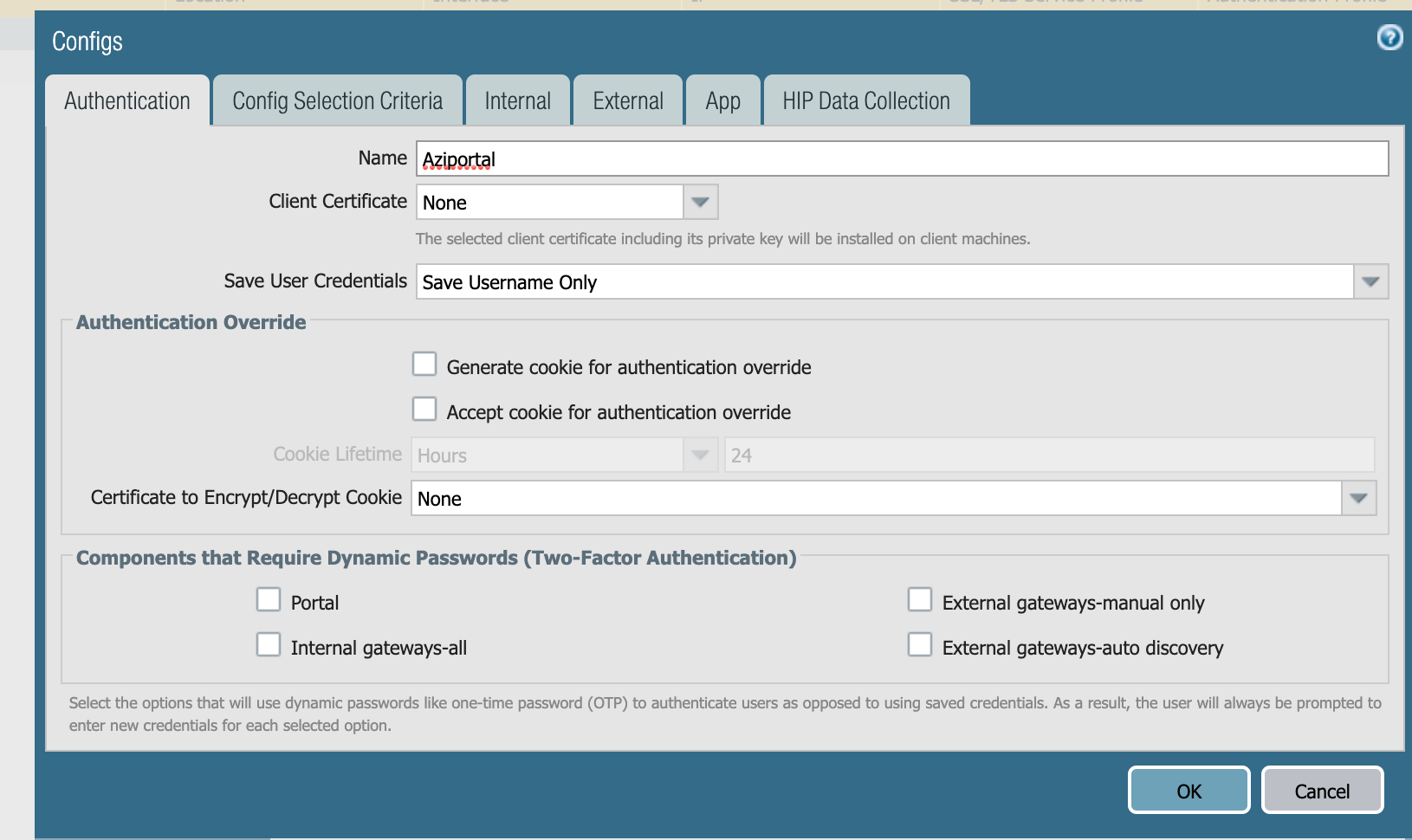The height and width of the screenshot is (840, 1412).
Task: Click the Cookie Lifetime Hours dropdown
Action: tap(564, 456)
